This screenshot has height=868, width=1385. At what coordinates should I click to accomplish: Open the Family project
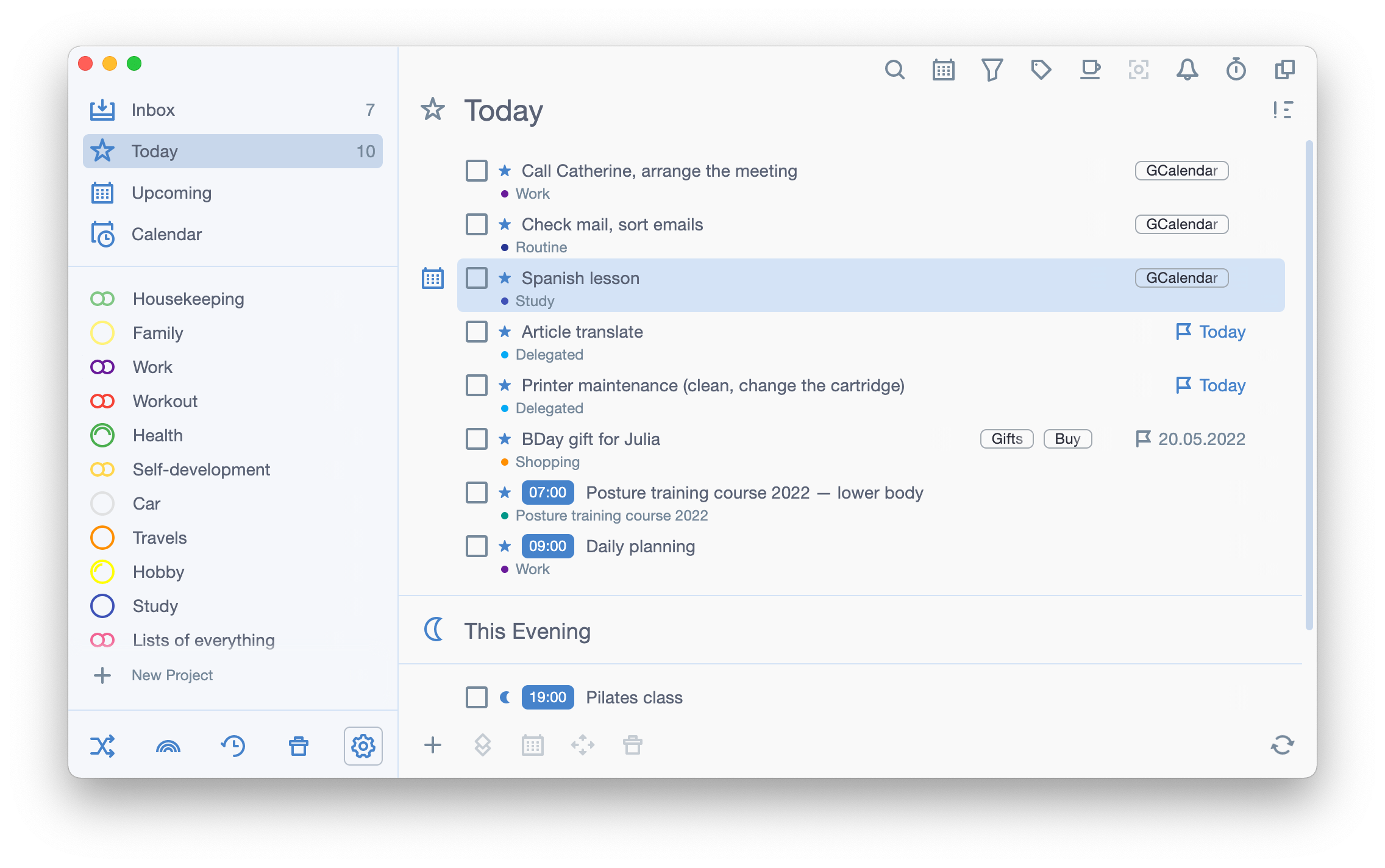233,333
